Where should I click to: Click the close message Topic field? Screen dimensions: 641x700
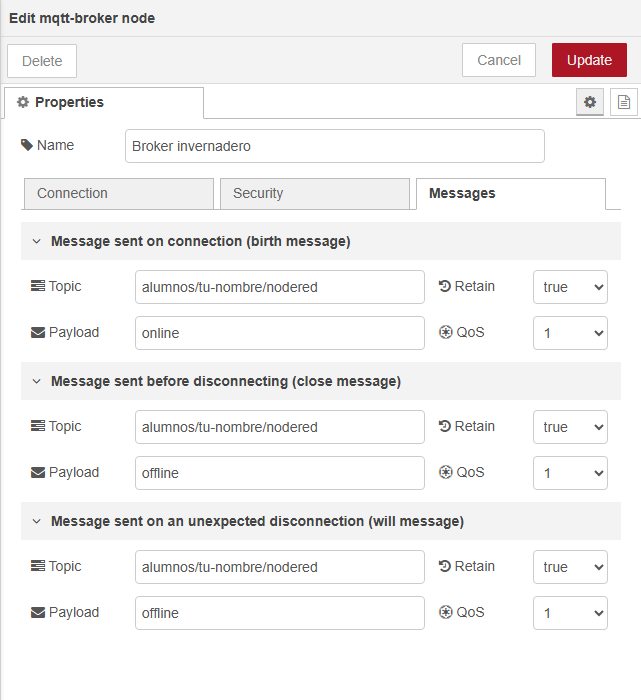(280, 427)
